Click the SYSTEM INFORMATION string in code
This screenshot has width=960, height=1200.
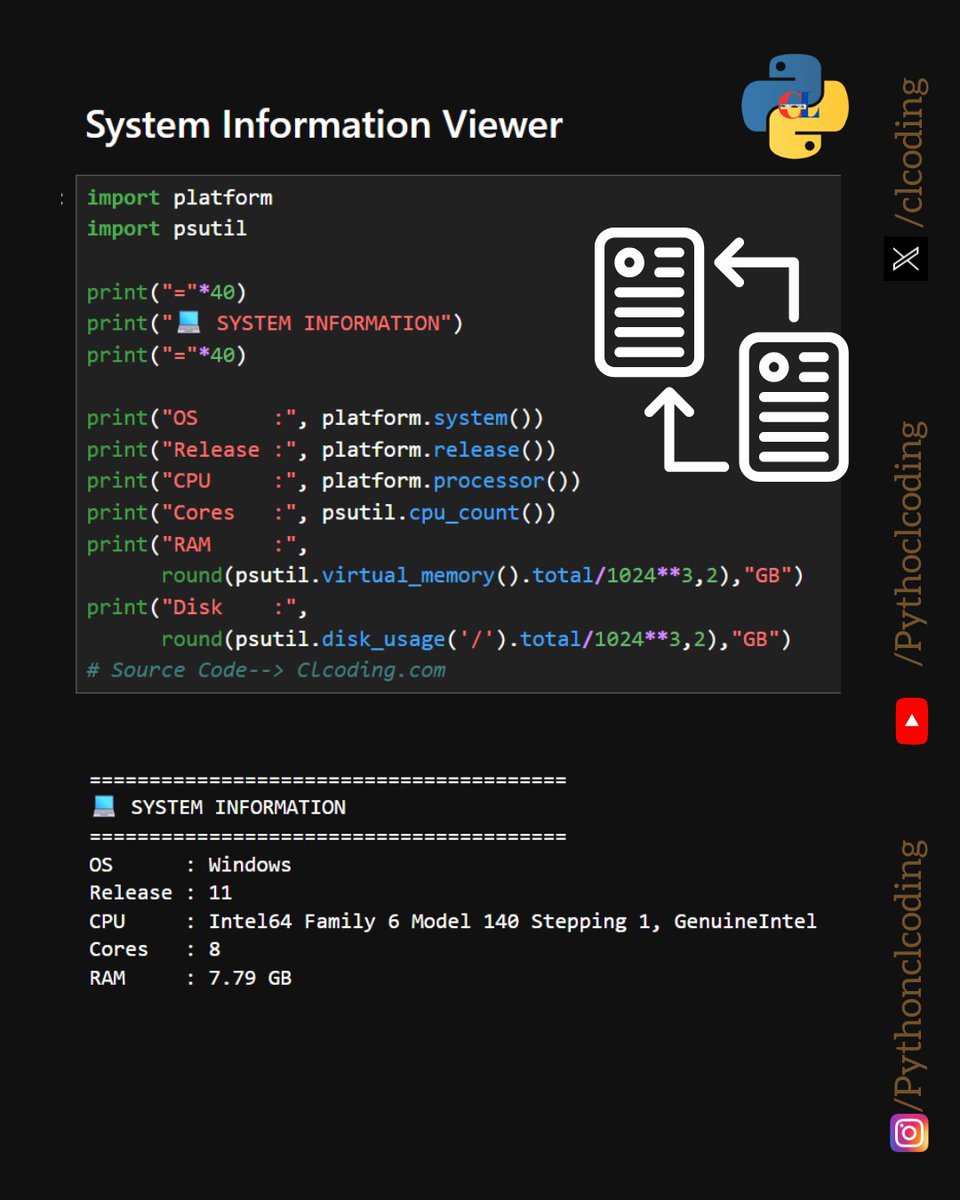(328, 323)
